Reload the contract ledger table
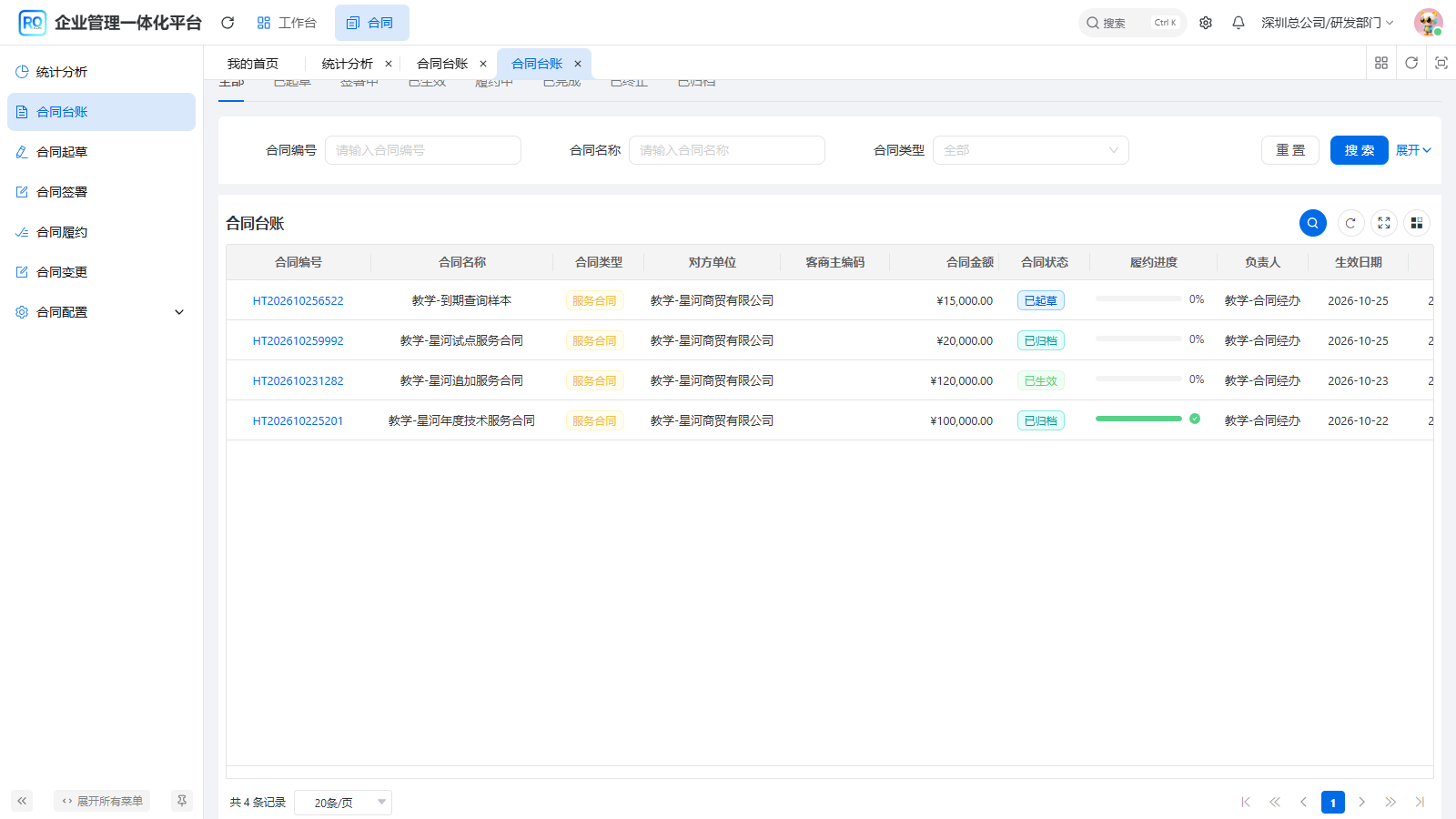 click(x=1351, y=223)
